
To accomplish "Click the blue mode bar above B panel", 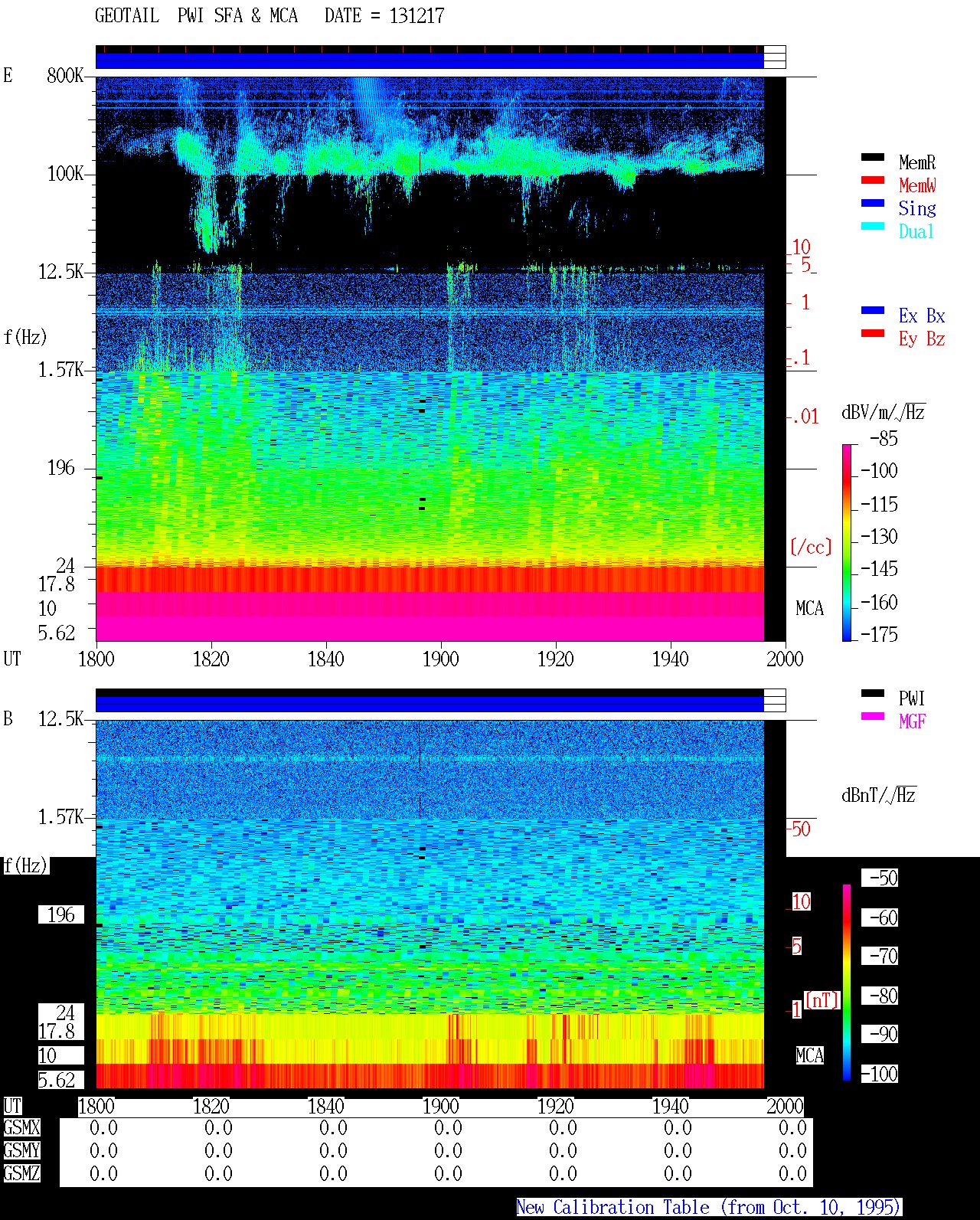I will coord(430,704).
